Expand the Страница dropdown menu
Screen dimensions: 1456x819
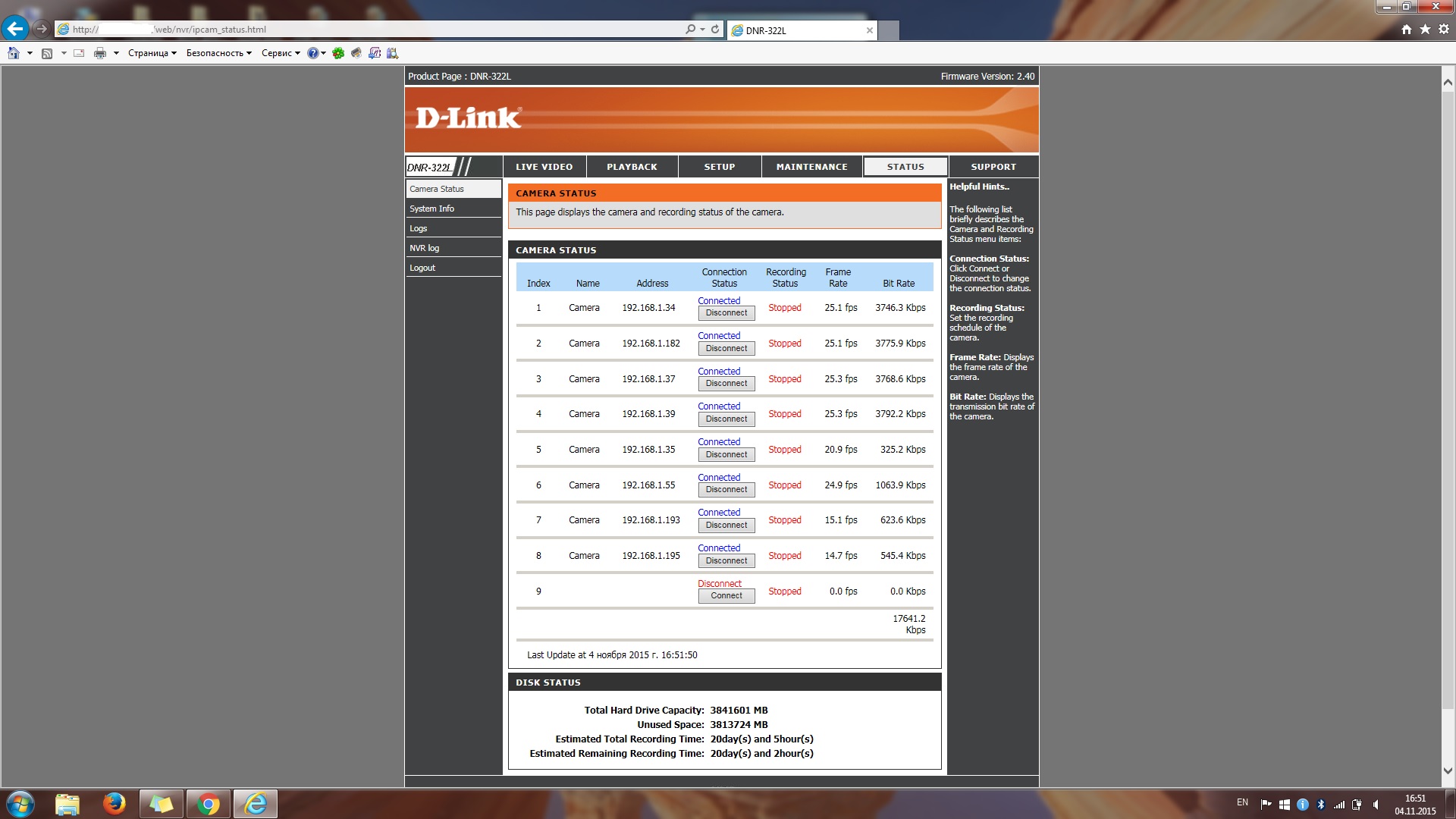pos(152,53)
